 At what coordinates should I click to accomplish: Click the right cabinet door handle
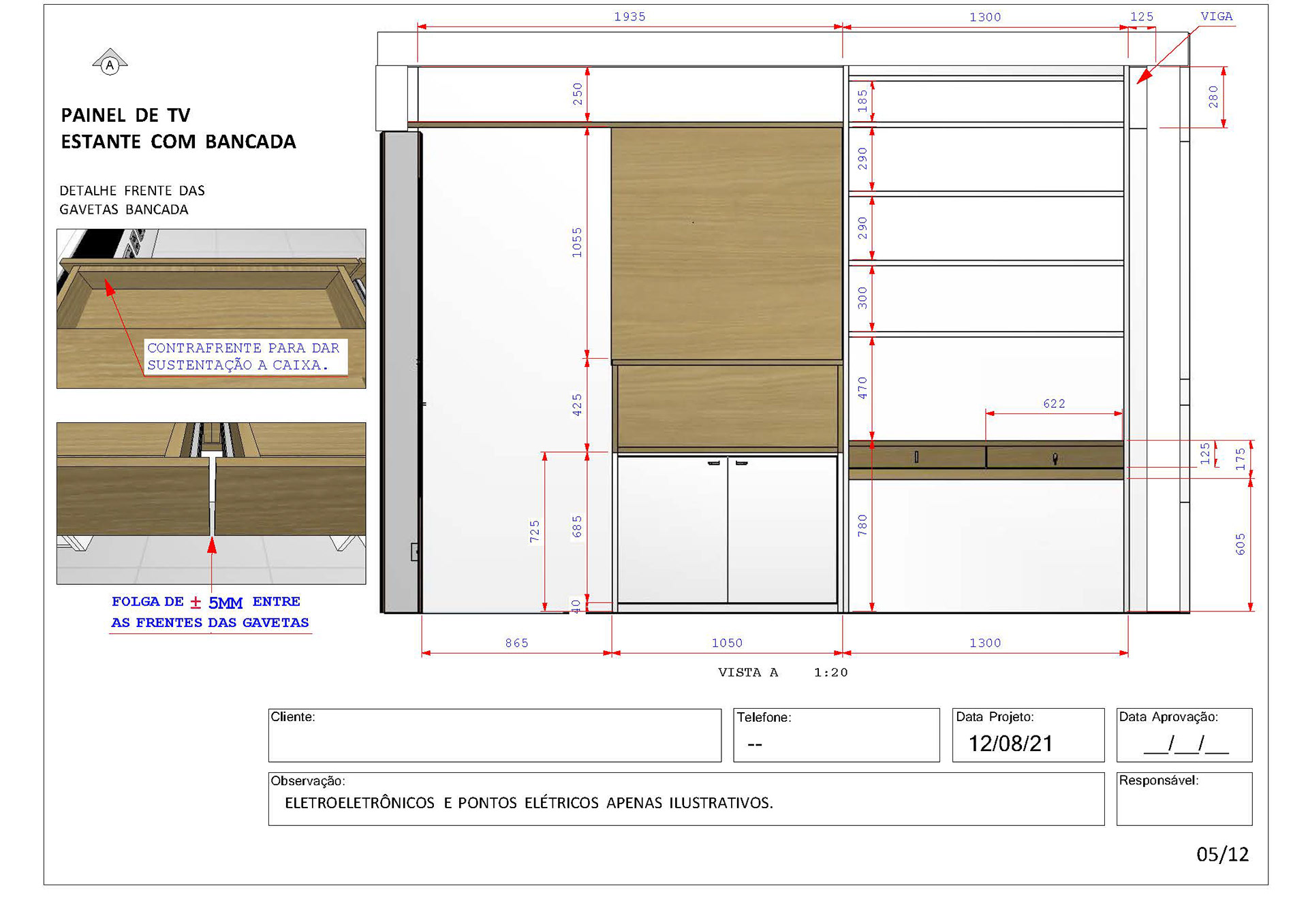coord(742,464)
